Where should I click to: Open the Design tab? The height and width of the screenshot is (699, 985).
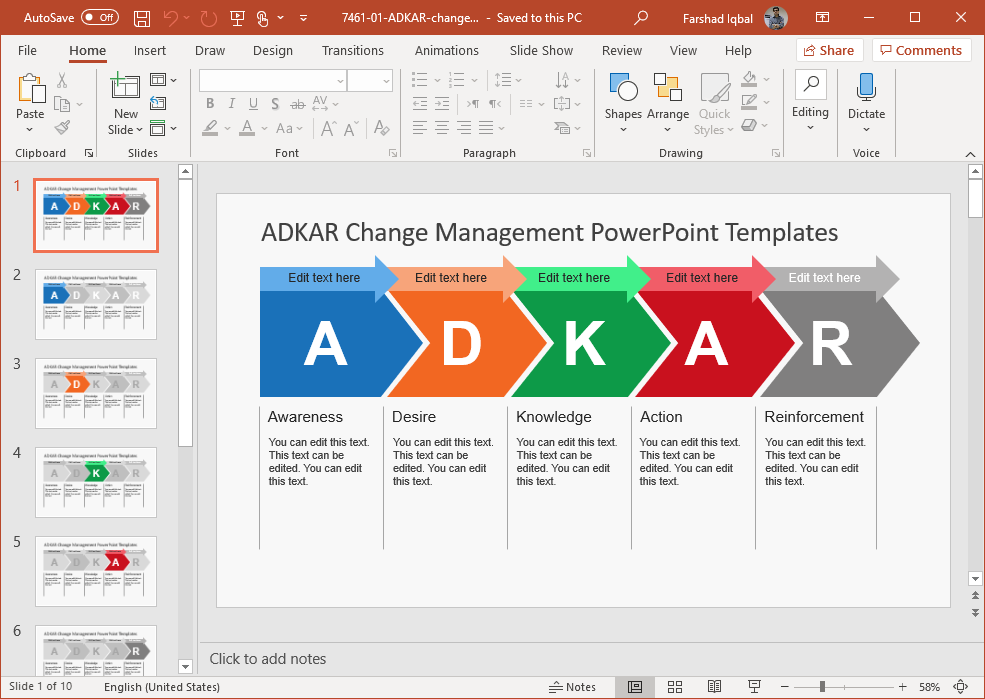coord(273,50)
